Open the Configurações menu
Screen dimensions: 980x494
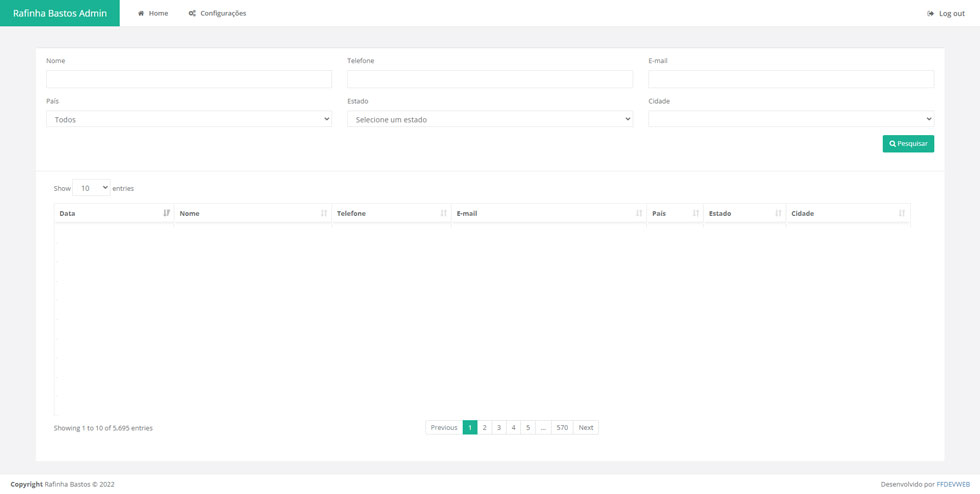tap(217, 13)
